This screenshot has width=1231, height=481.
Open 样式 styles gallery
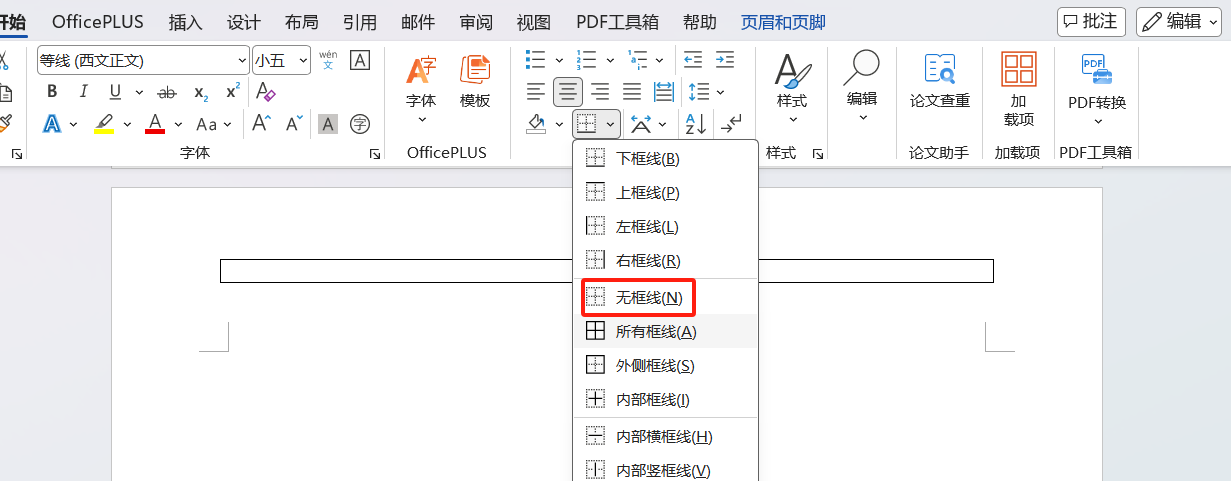[x=792, y=90]
